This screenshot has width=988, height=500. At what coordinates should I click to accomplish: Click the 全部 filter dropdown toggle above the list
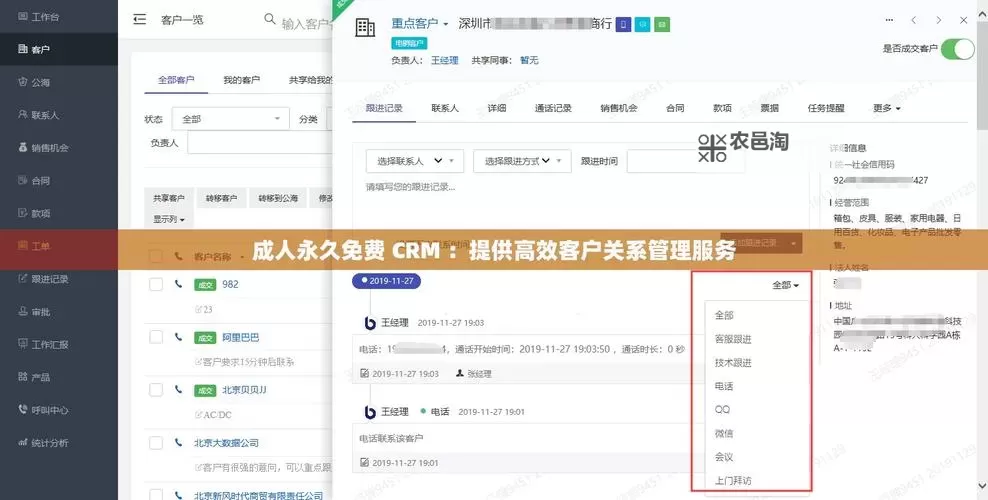point(785,285)
